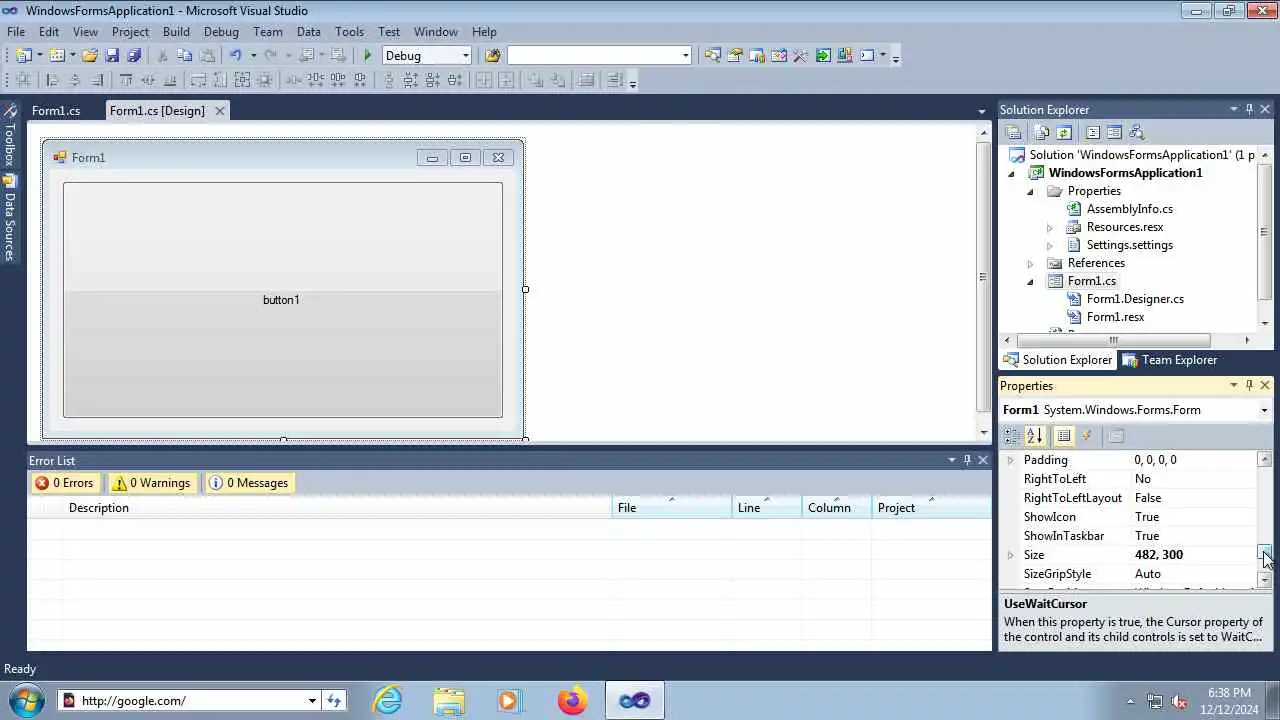Switch Properties to Alphabetical sort icon
Image resolution: width=1280 pixels, height=720 pixels.
pyautogui.click(x=1035, y=436)
